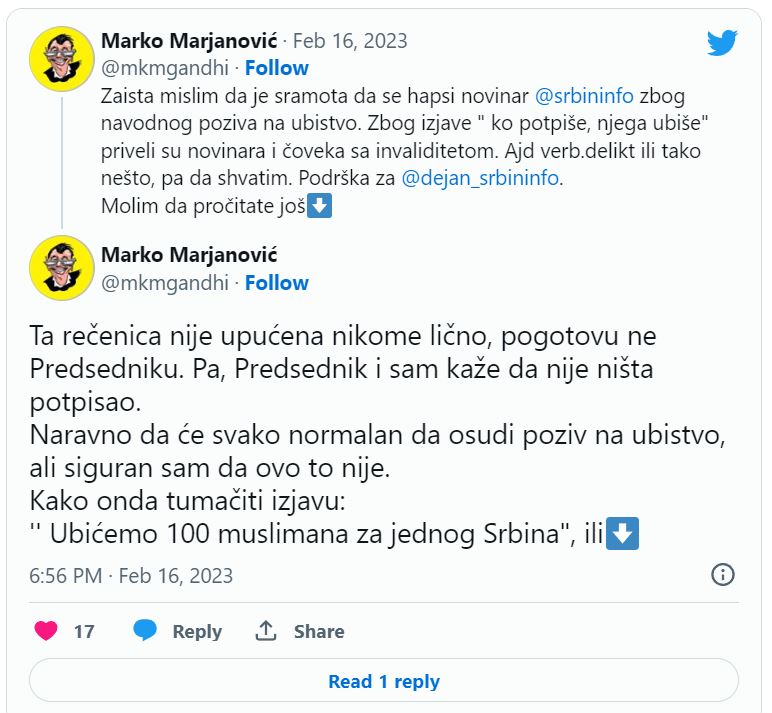Click the Marko Marjanović name in top tweet

189,41
